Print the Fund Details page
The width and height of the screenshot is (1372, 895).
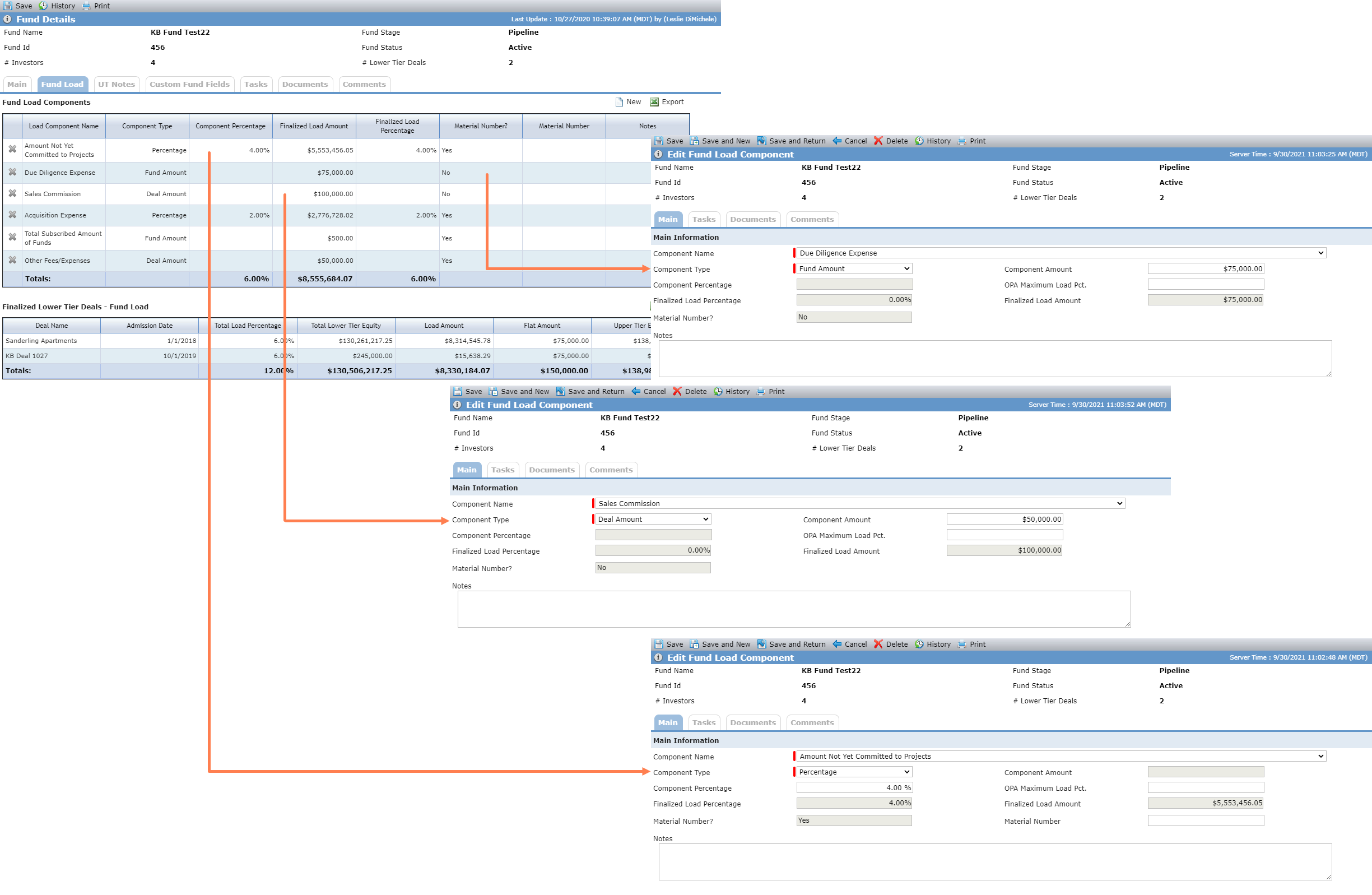[96, 6]
